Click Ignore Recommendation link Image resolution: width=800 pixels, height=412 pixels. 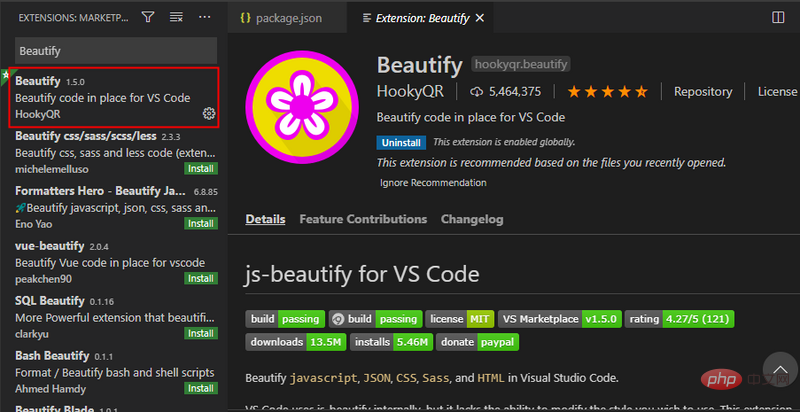(433, 183)
